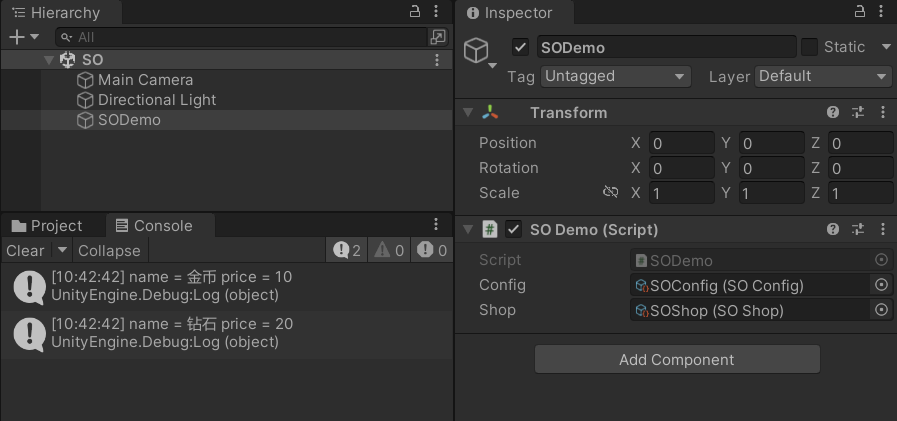Click Scale X field
Viewport: 897px width, 421px height.
tap(682, 193)
